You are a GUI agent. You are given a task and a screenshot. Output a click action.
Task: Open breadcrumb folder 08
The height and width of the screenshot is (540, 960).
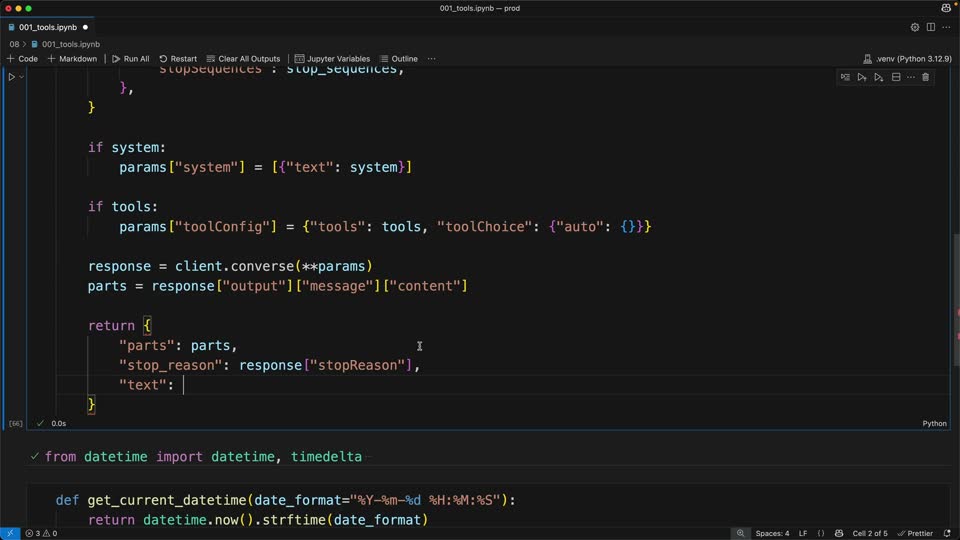point(14,44)
